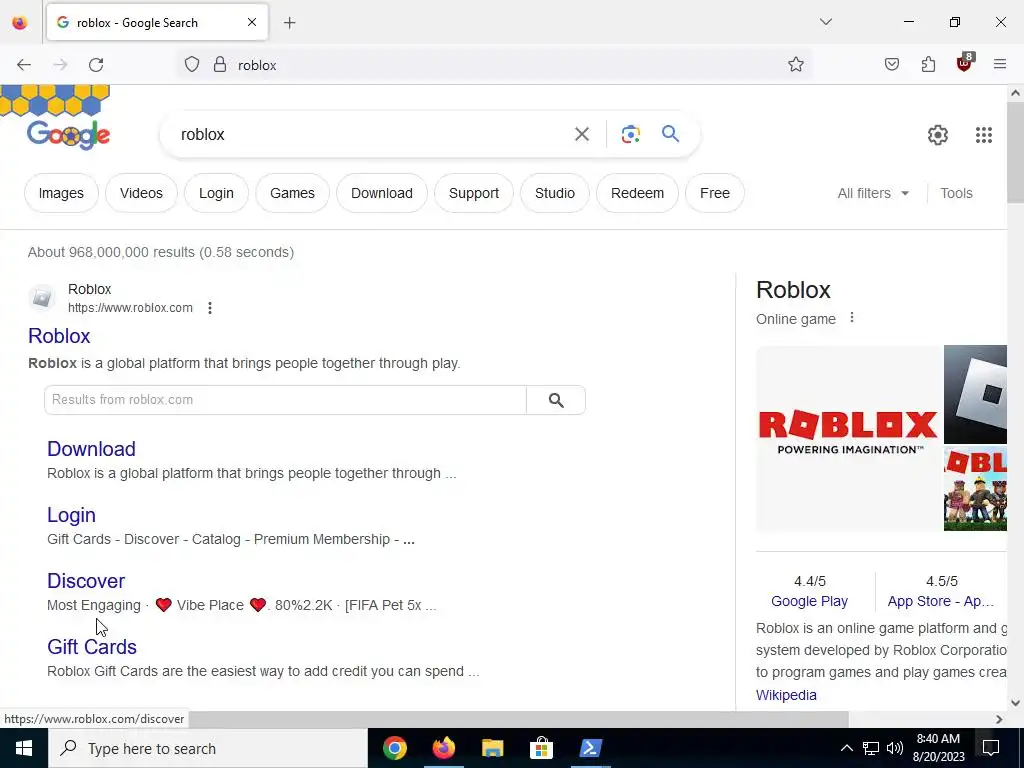View site security via the padlock icon

point(220,65)
